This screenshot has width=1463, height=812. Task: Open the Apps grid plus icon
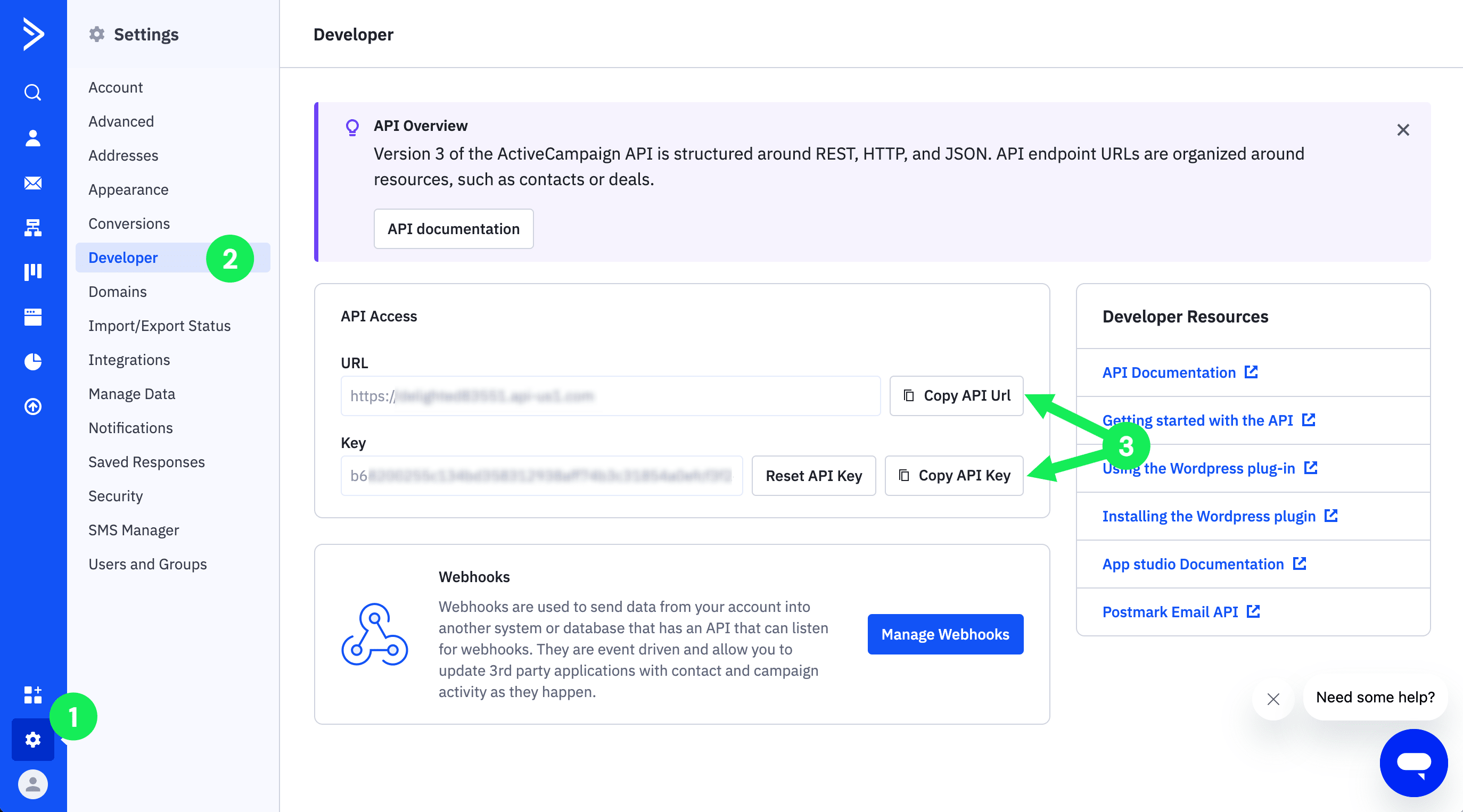coord(33,694)
